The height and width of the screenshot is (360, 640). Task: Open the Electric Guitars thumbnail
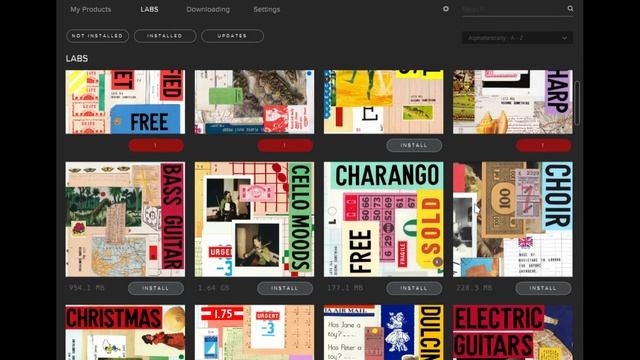(x=513, y=332)
